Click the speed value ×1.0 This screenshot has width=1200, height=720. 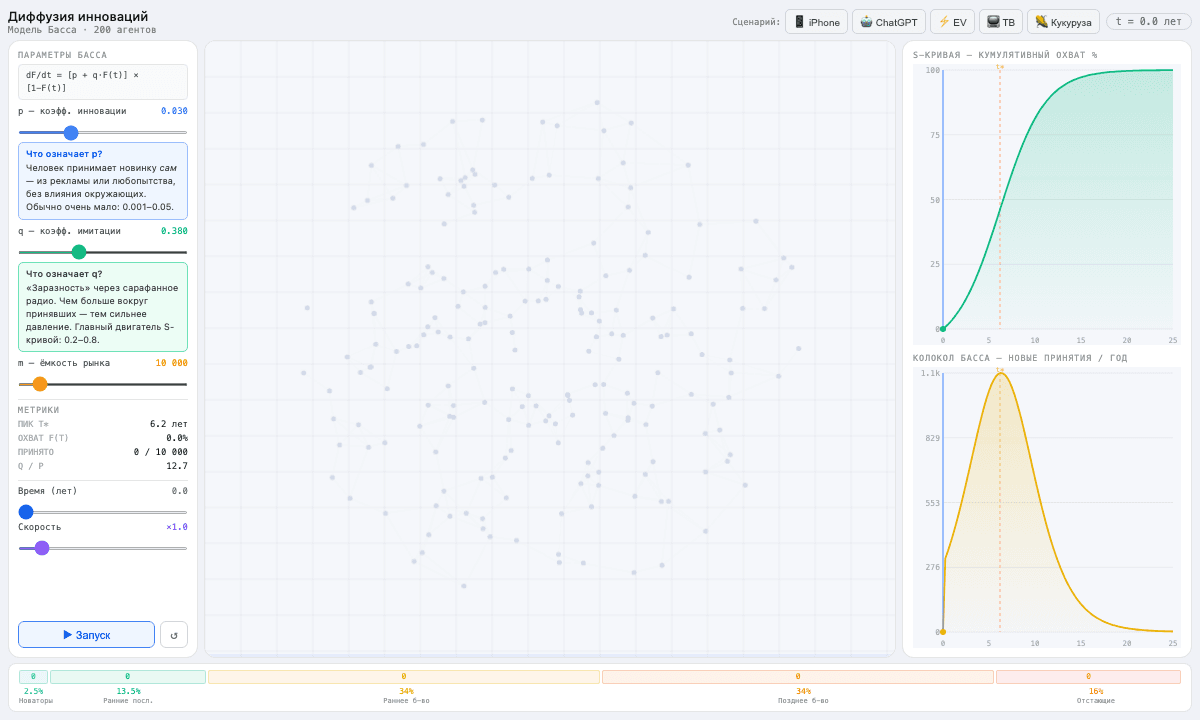tap(177, 527)
